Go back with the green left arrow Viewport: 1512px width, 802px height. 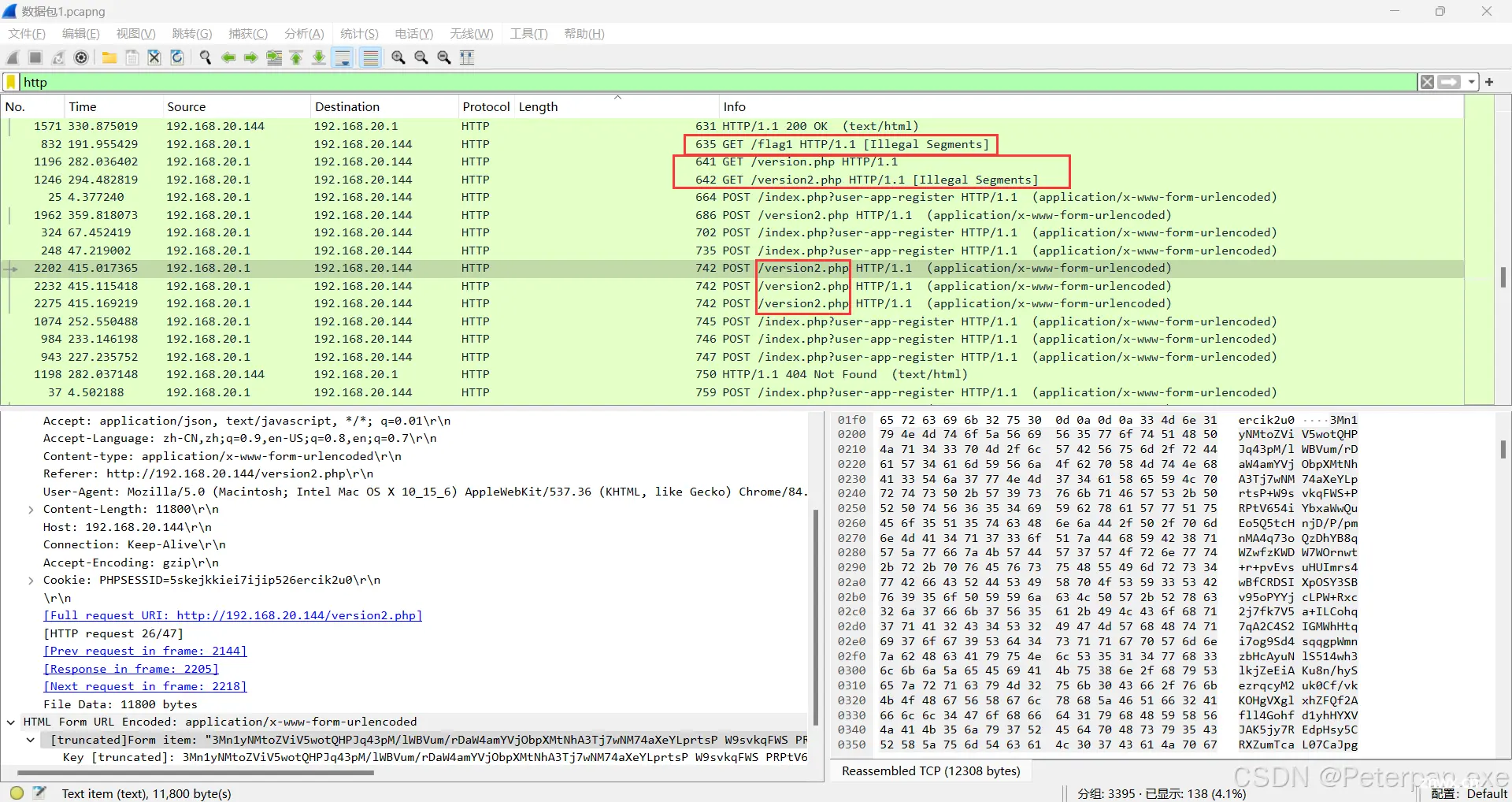(228, 58)
